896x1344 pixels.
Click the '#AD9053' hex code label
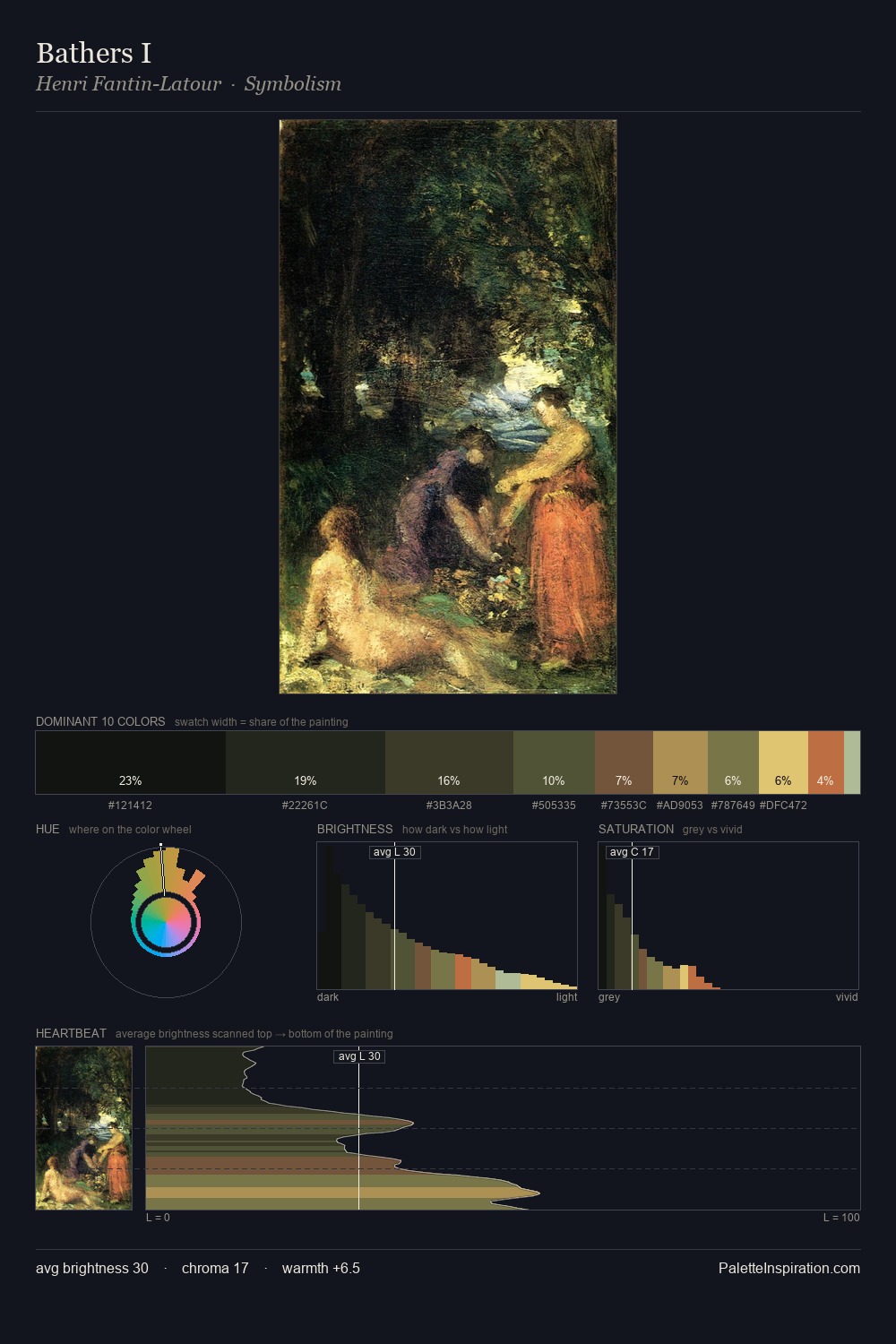680,806
